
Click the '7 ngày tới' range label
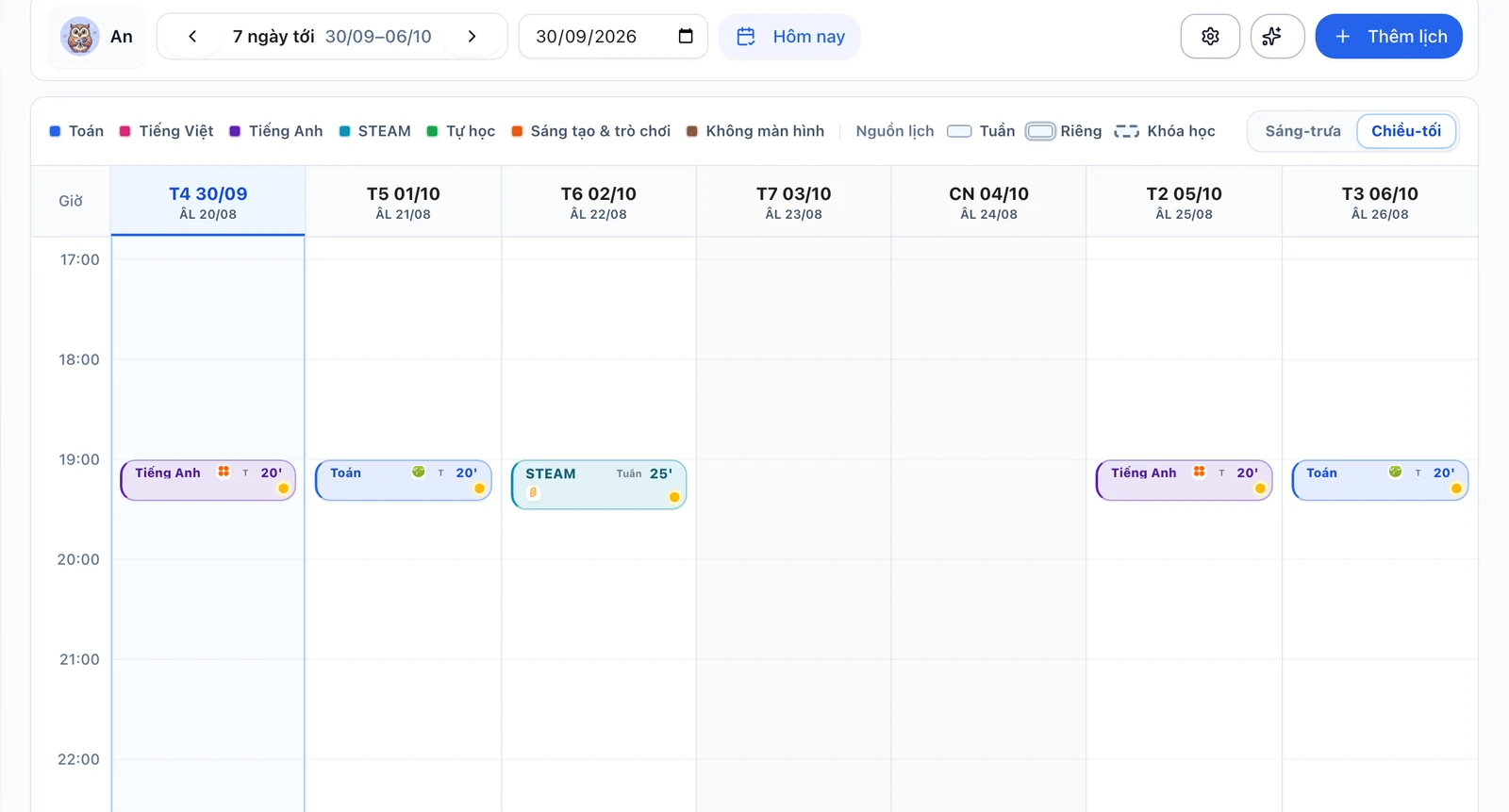tap(274, 37)
